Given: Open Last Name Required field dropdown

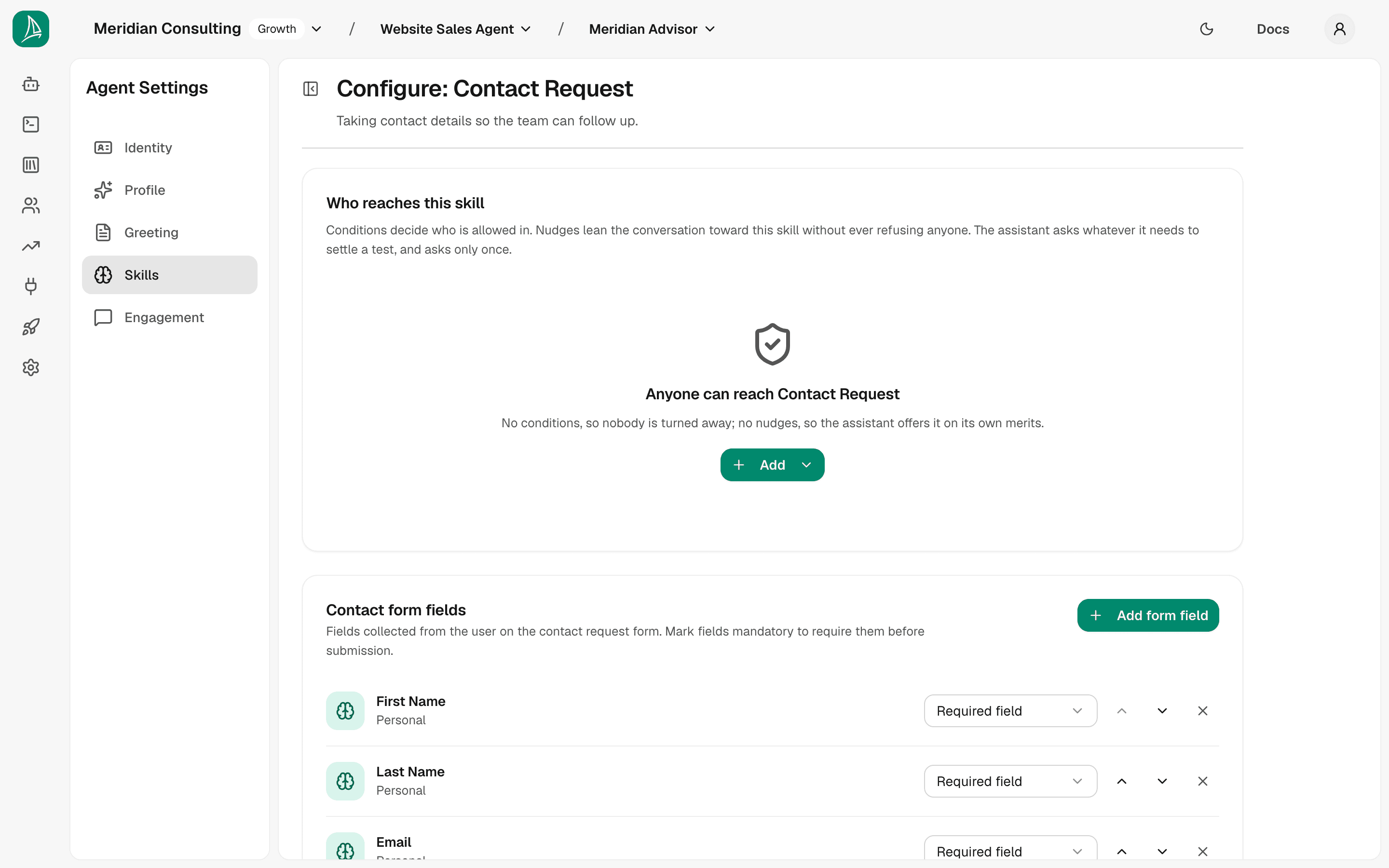Looking at the screenshot, I should [1011, 781].
